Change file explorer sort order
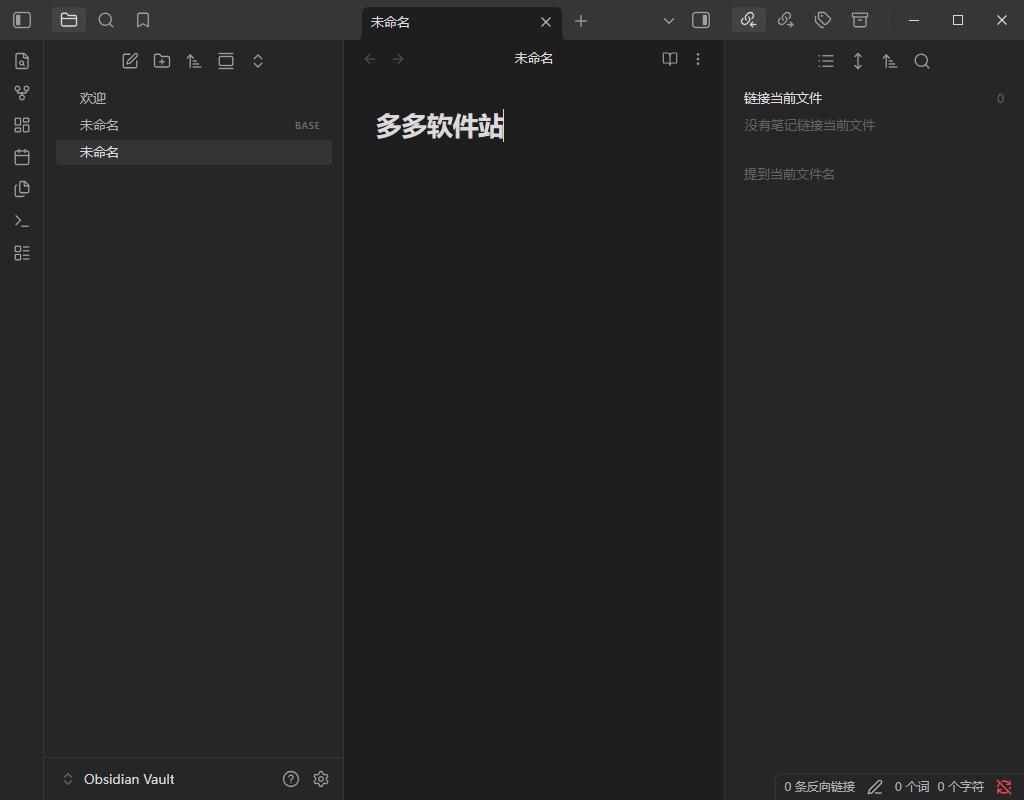The width and height of the screenshot is (1024, 800). tap(194, 61)
